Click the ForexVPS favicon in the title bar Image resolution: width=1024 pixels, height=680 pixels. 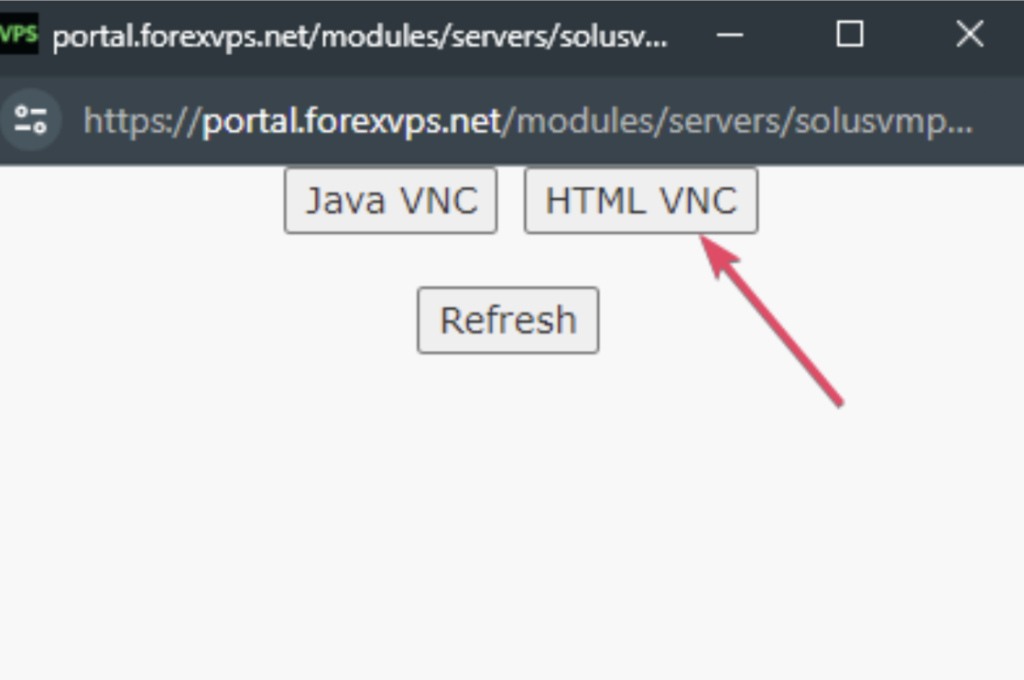coord(18,33)
